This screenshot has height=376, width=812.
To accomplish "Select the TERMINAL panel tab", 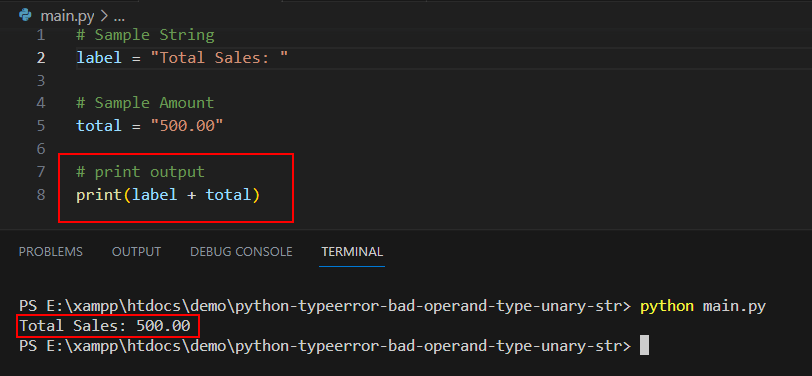I will click(x=352, y=252).
